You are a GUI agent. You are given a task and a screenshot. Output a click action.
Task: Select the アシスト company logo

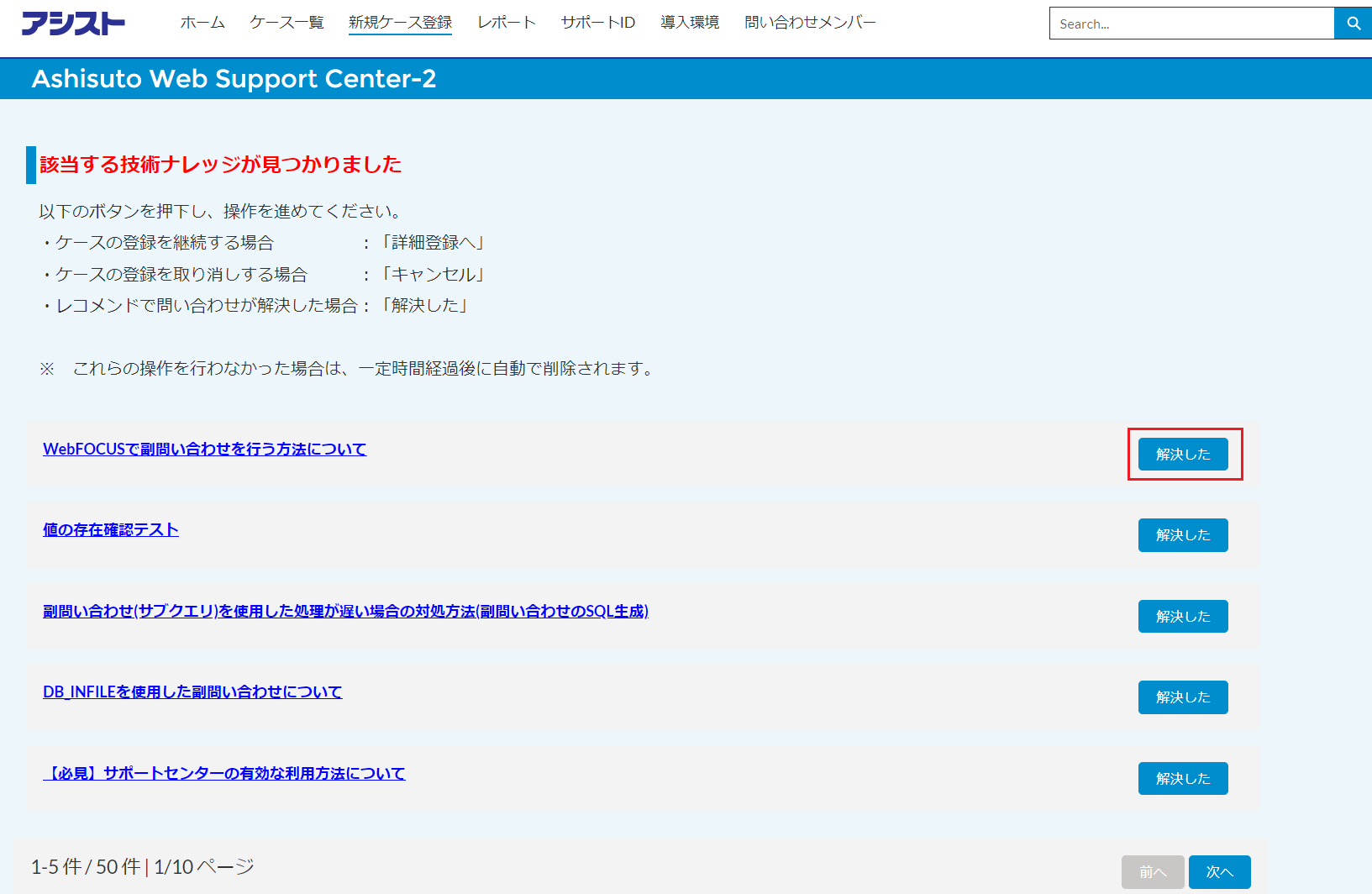pyautogui.click(x=73, y=23)
